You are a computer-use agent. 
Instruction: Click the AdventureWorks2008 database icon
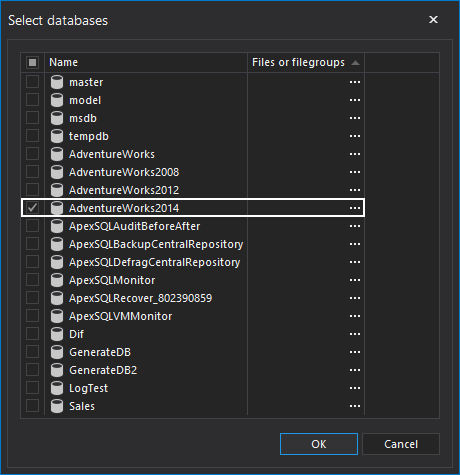[57, 172]
